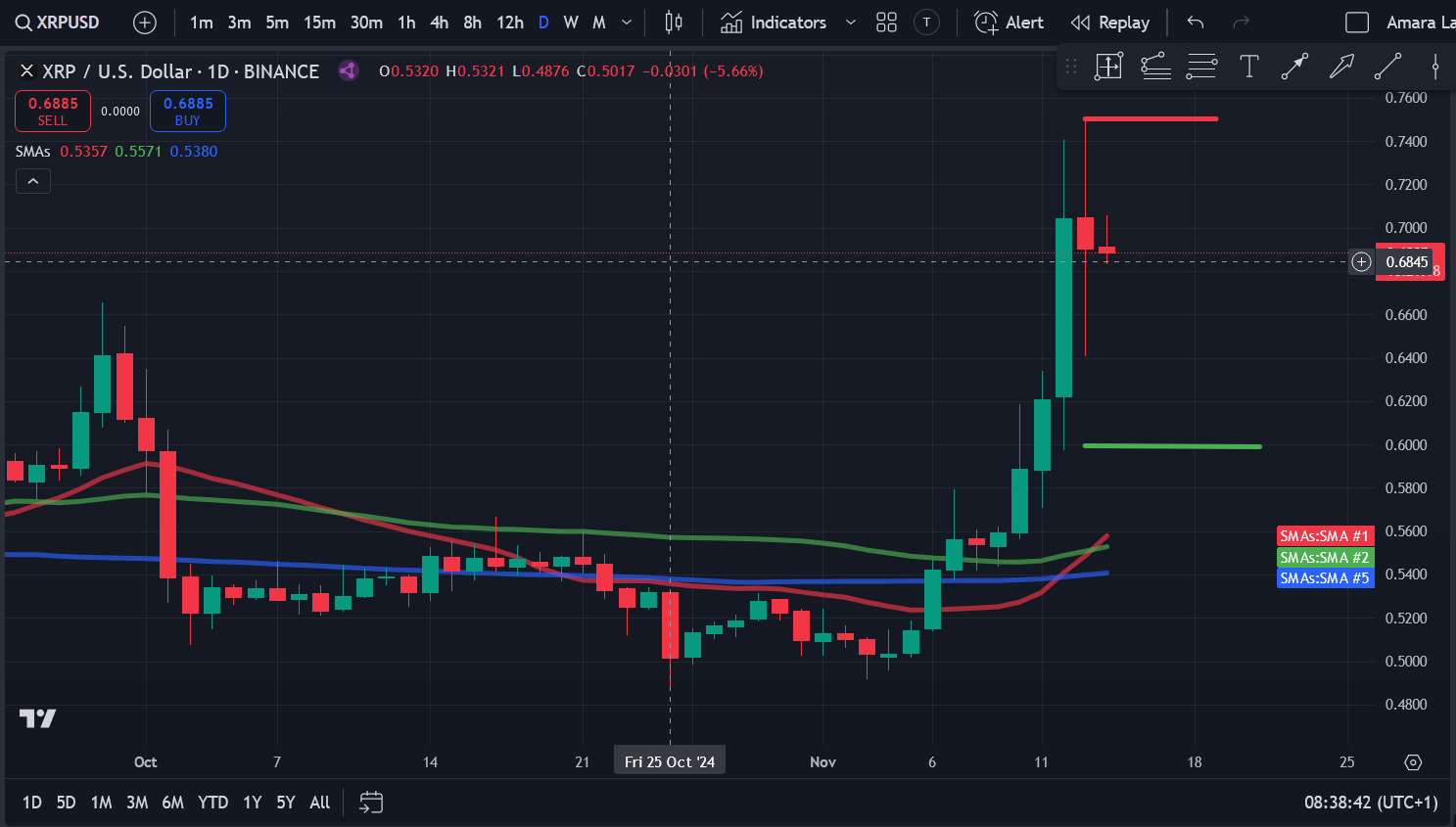Select Fib retracement drawing tool
The height and width of the screenshot is (827, 1456).
(x=1155, y=67)
